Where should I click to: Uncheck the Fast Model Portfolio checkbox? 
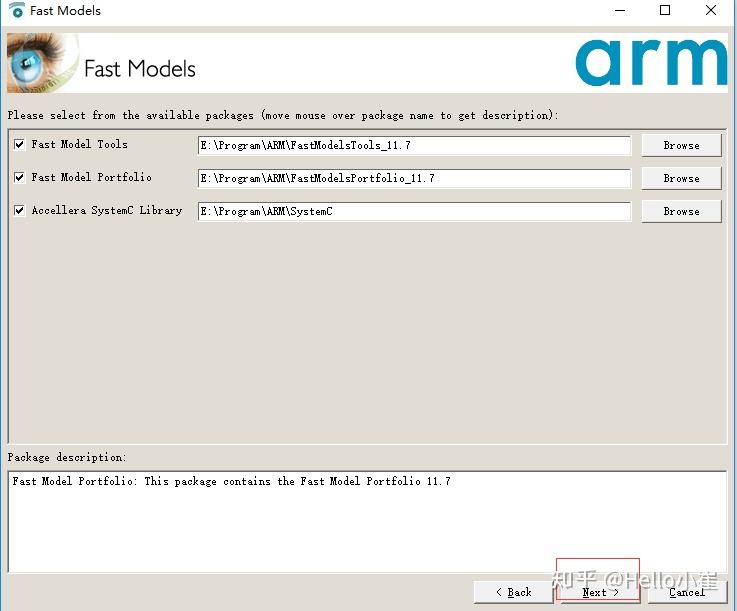click(19, 177)
